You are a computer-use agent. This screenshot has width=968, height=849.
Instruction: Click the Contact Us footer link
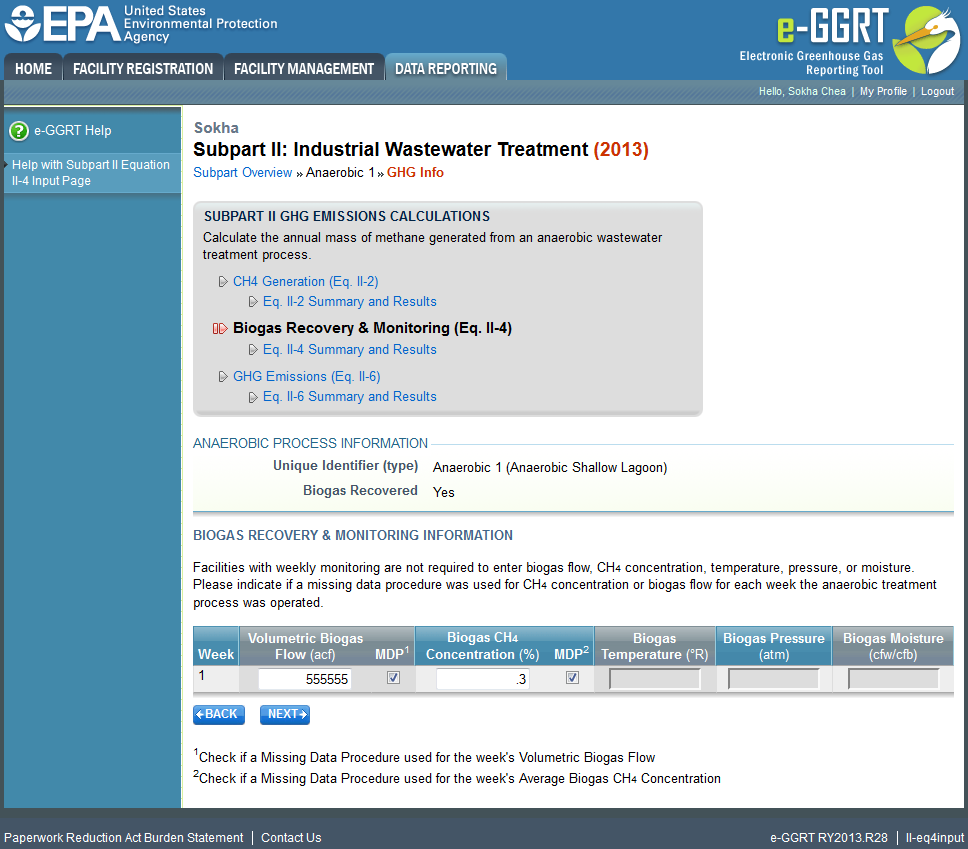point(291,838)
